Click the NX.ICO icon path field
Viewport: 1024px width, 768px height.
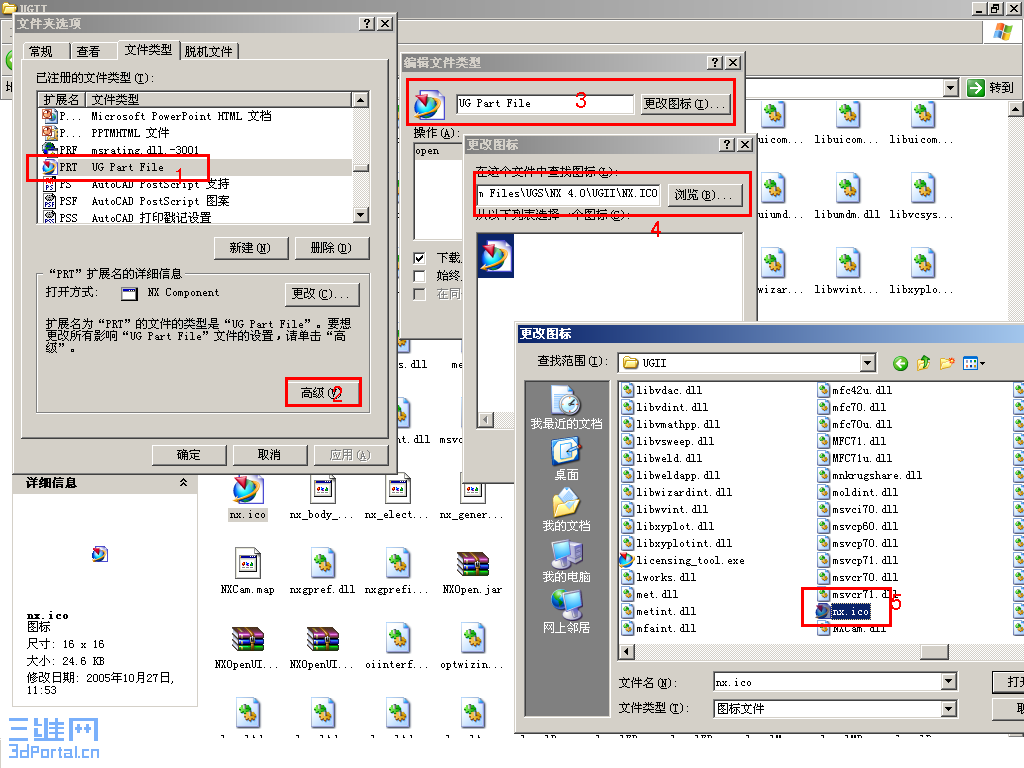pyautogui.click(x=568, y=194)
